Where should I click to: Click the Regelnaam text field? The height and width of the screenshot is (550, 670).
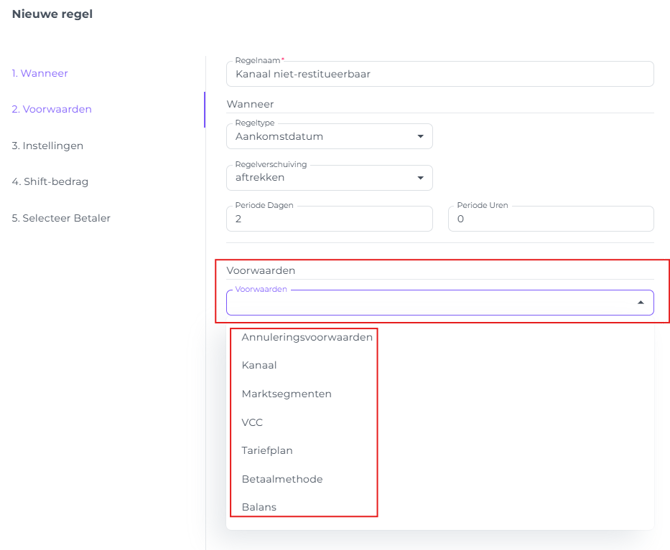point(440,74)
